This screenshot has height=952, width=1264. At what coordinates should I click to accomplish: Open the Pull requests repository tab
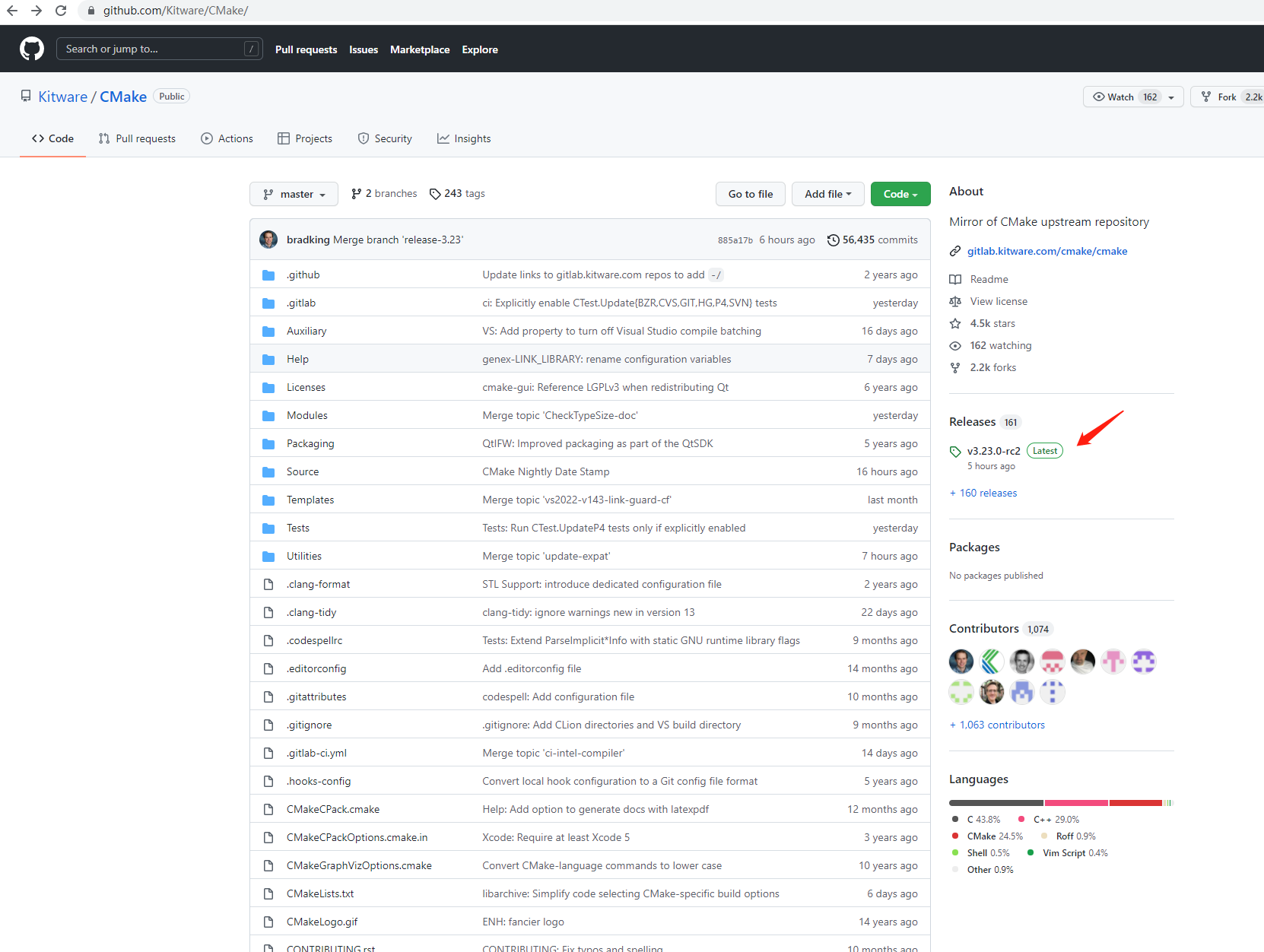(x=137, y=138)
